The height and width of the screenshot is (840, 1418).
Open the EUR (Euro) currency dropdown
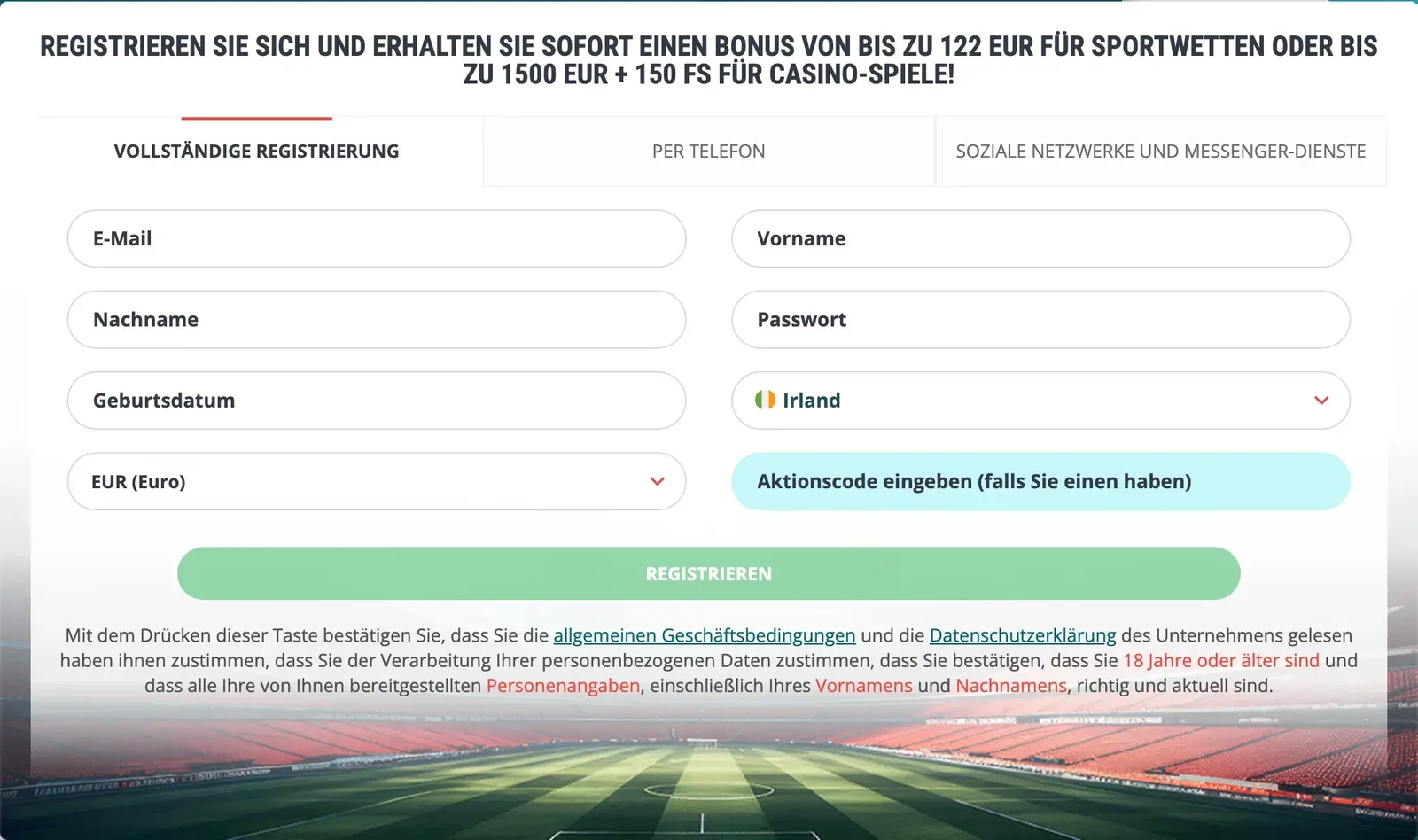pos(377,481)
